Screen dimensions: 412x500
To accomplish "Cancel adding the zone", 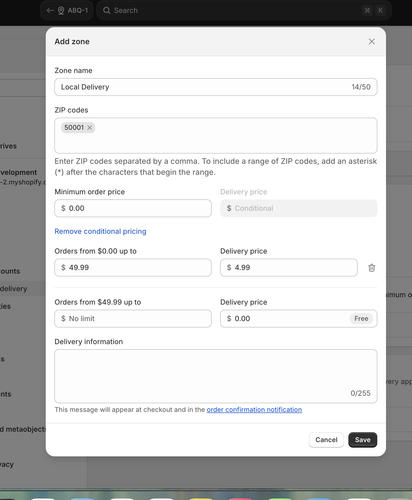I will point(326,440).
